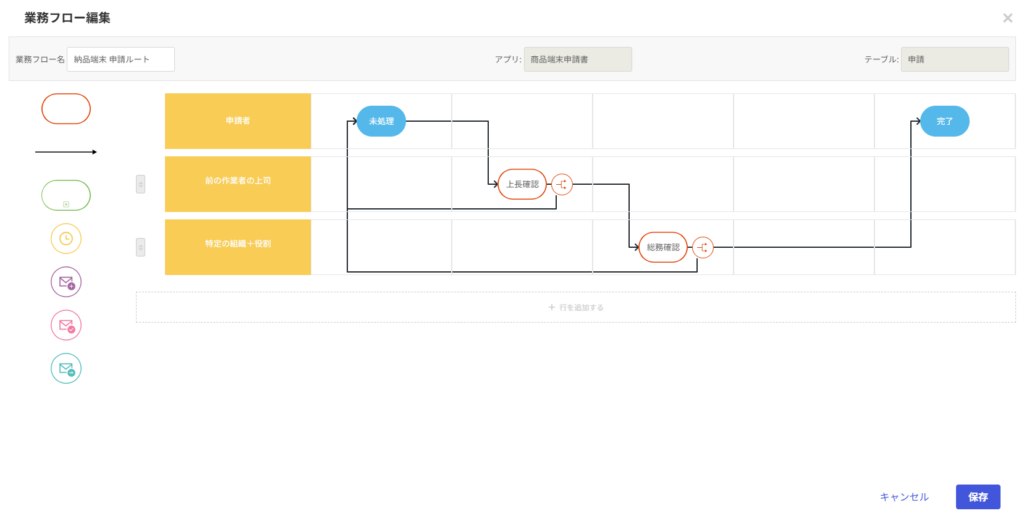
Task: Select the teal mail-minus notification icon
Action: point(66,369)
